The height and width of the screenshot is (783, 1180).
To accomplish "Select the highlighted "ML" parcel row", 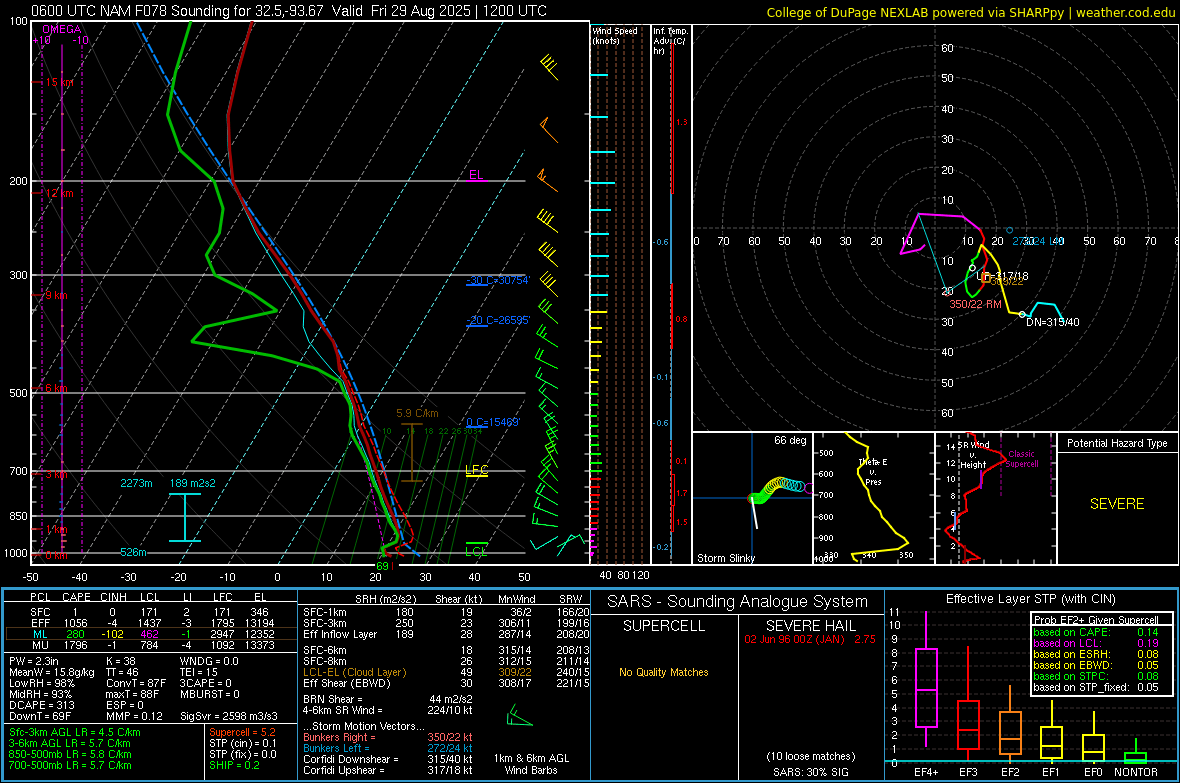I will (x=150, y=634).
